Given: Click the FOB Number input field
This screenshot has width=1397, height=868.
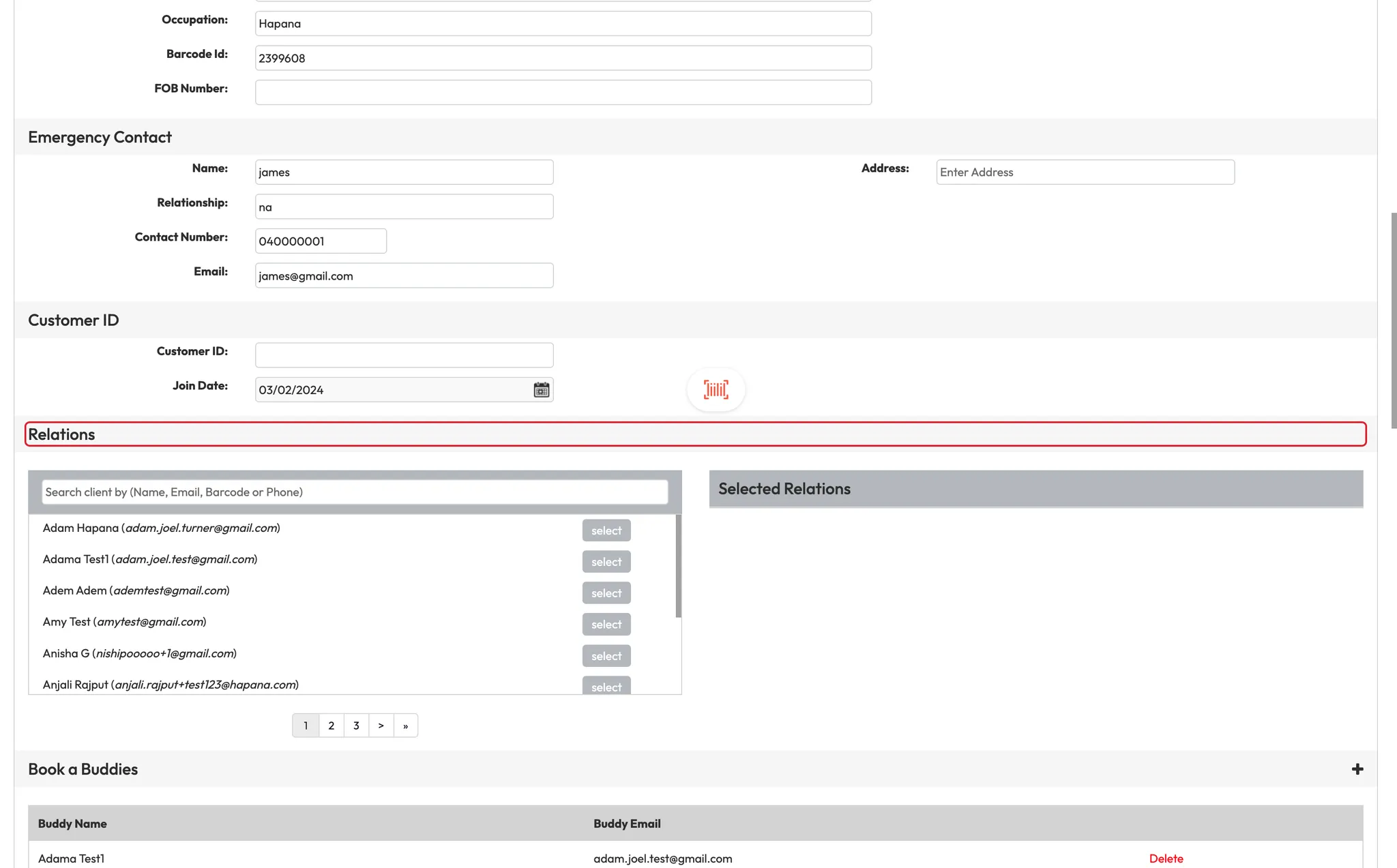Looking at the screenshot, I should 563,93.
